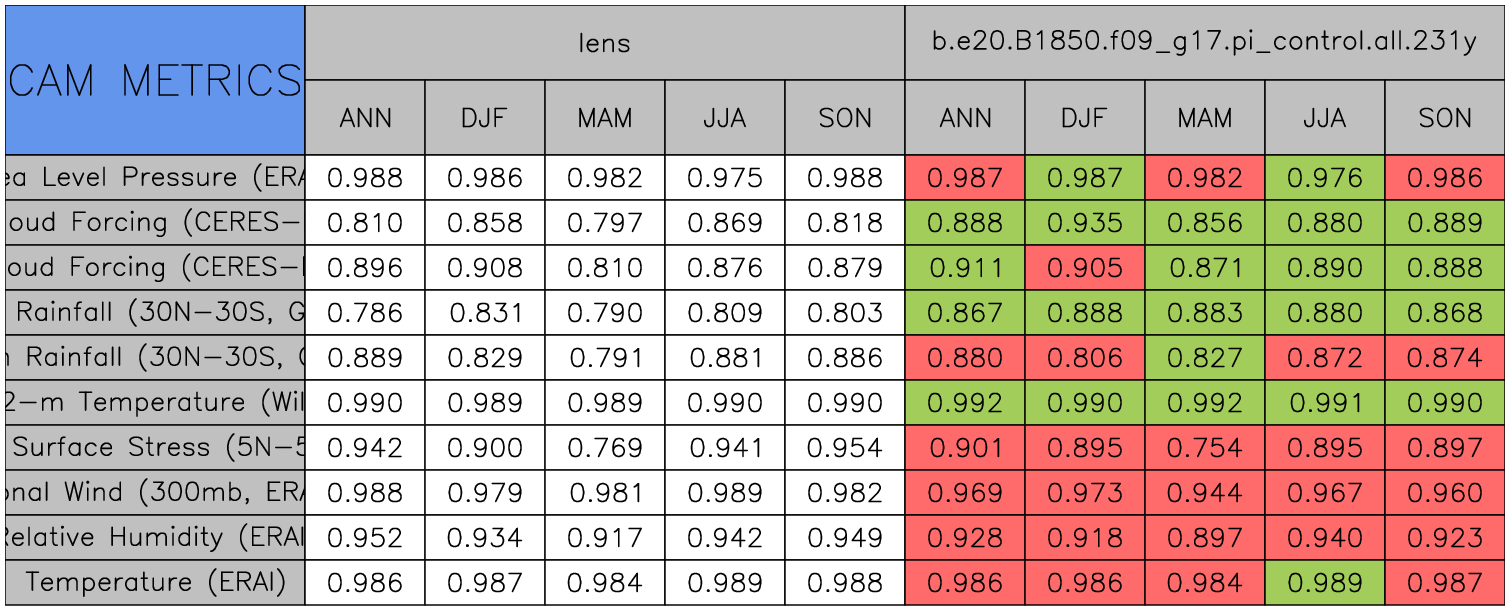Image resolution: width=1510 pixels, height=611 pixels.
Task: Select the lens column group header
Action: click(x=604, y=43)
